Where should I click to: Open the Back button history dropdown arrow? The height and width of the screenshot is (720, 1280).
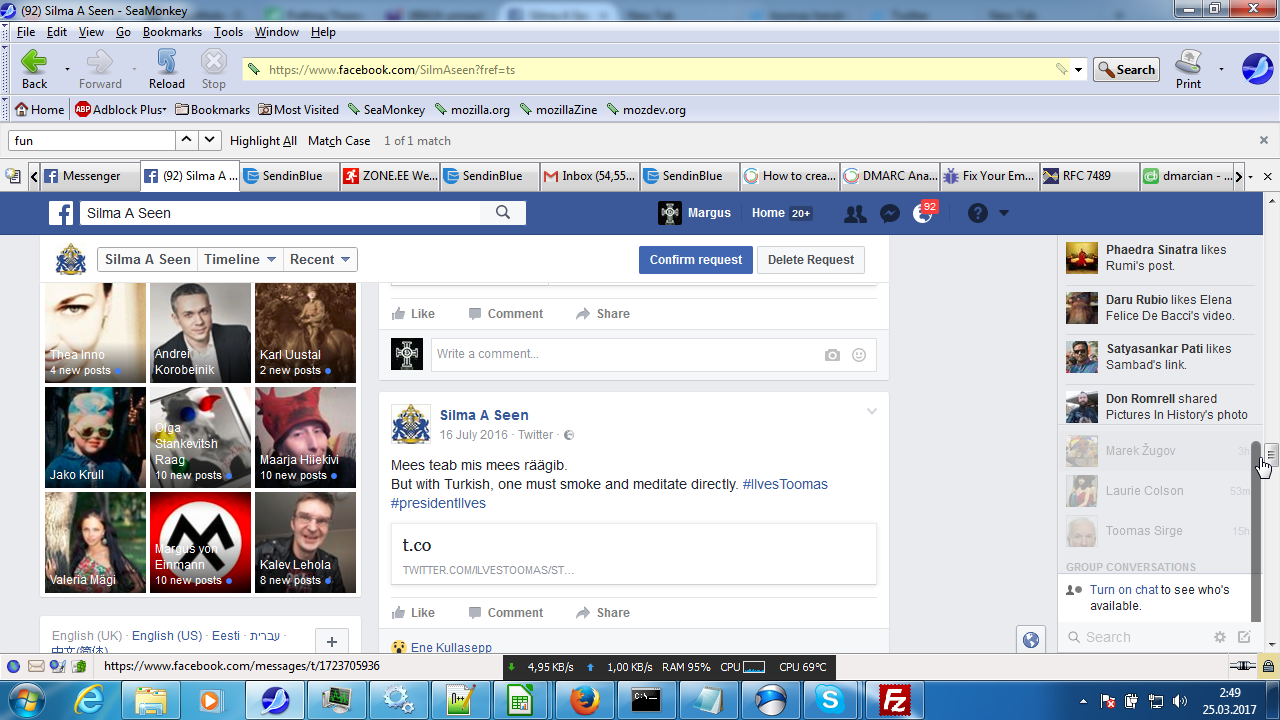(x=67, y=70)
